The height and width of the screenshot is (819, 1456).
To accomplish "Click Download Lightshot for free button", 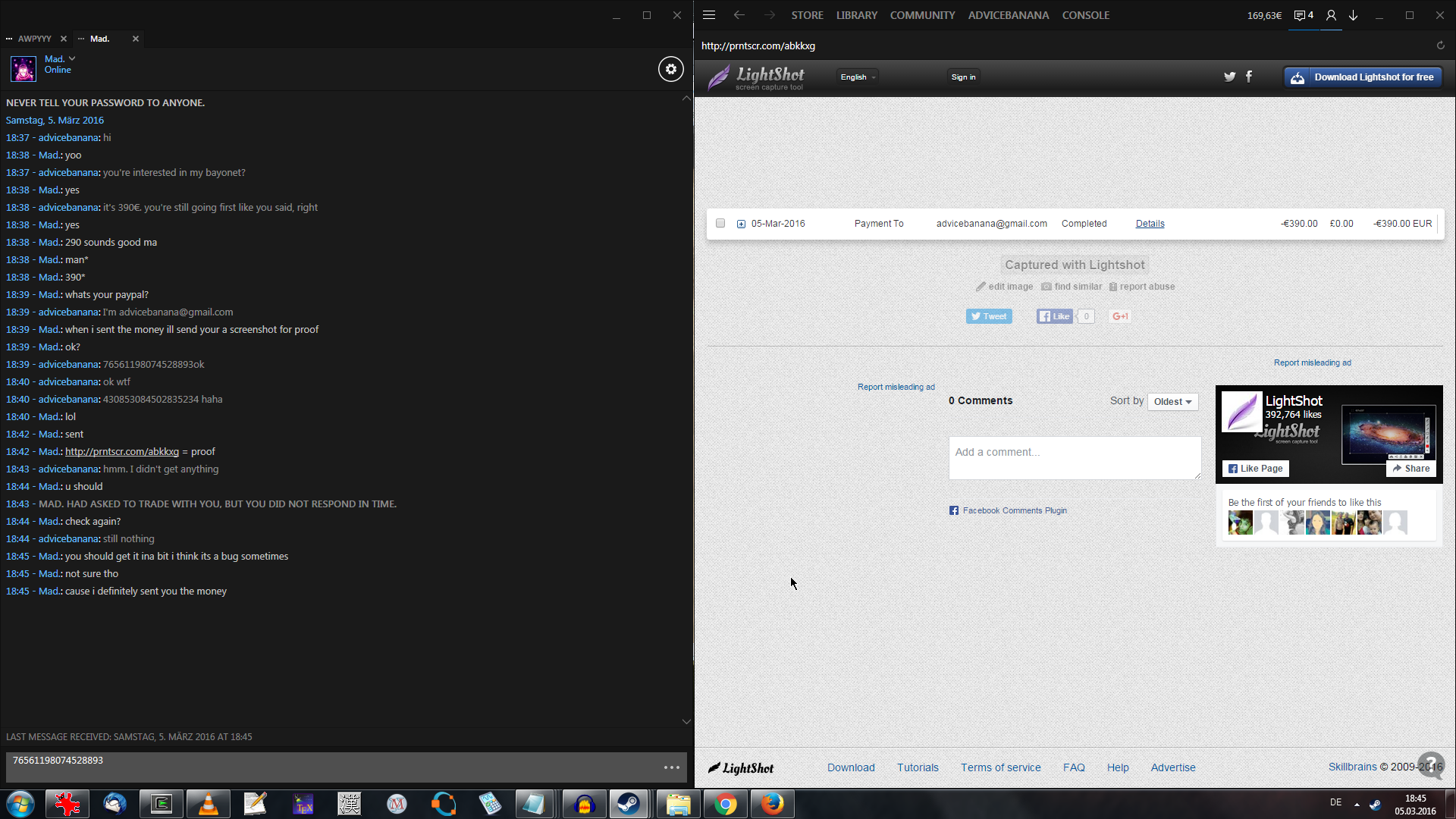I will [1363, 77].
